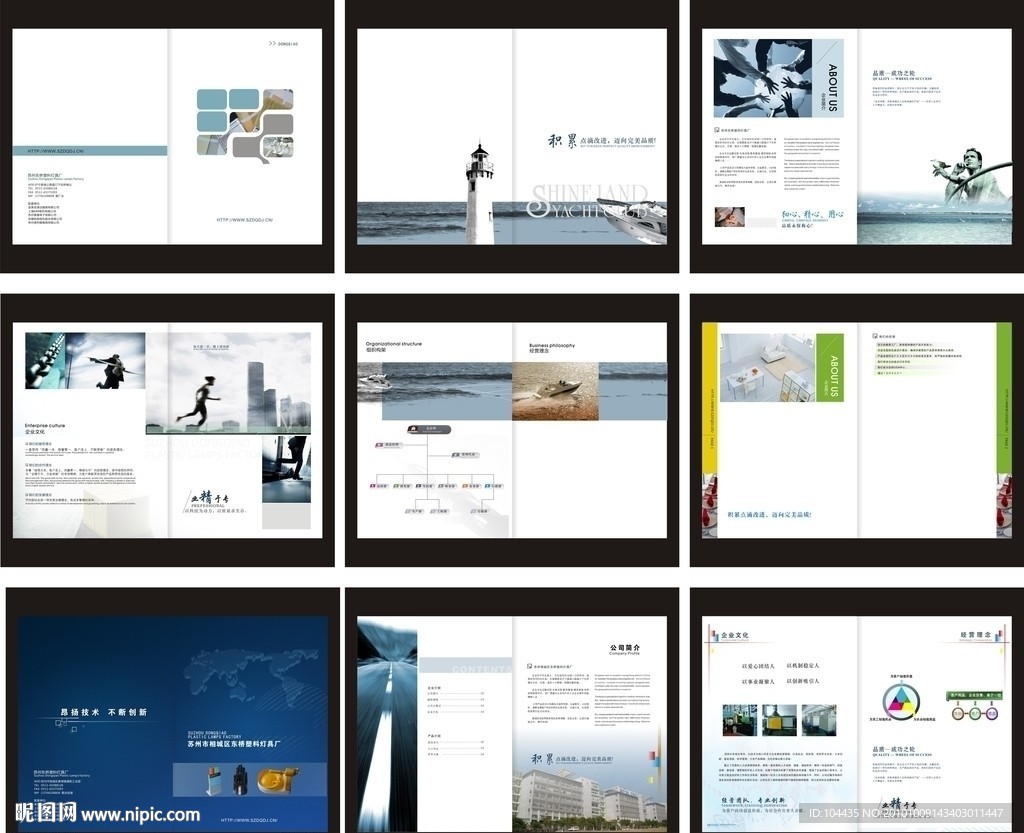Click the purple circle in the three-circle chain

click(x=992, y=714)
